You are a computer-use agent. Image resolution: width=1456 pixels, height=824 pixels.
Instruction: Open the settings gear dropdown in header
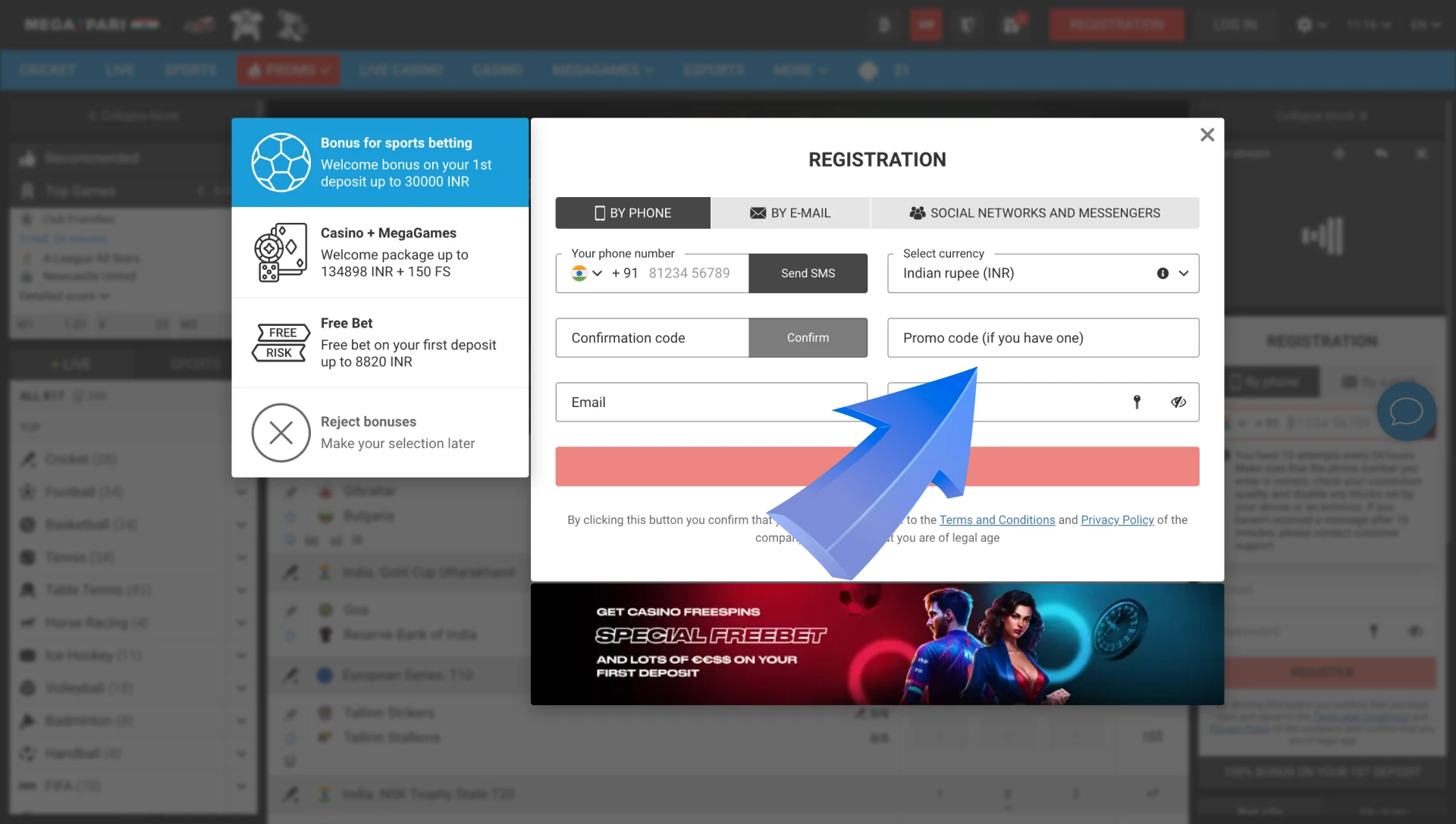click(x=1311, y=25)
